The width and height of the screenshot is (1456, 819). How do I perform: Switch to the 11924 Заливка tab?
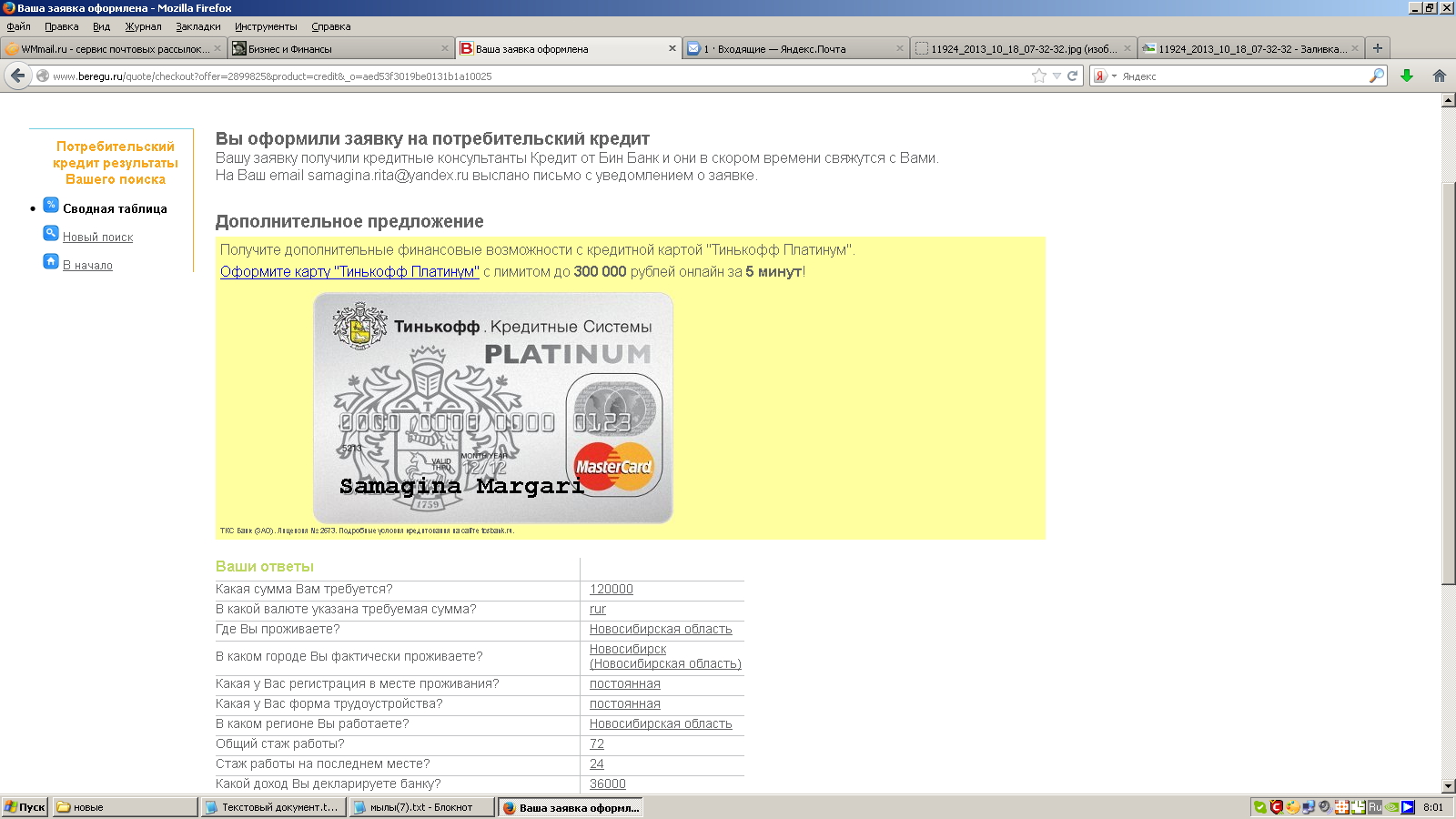(1251, 49)
